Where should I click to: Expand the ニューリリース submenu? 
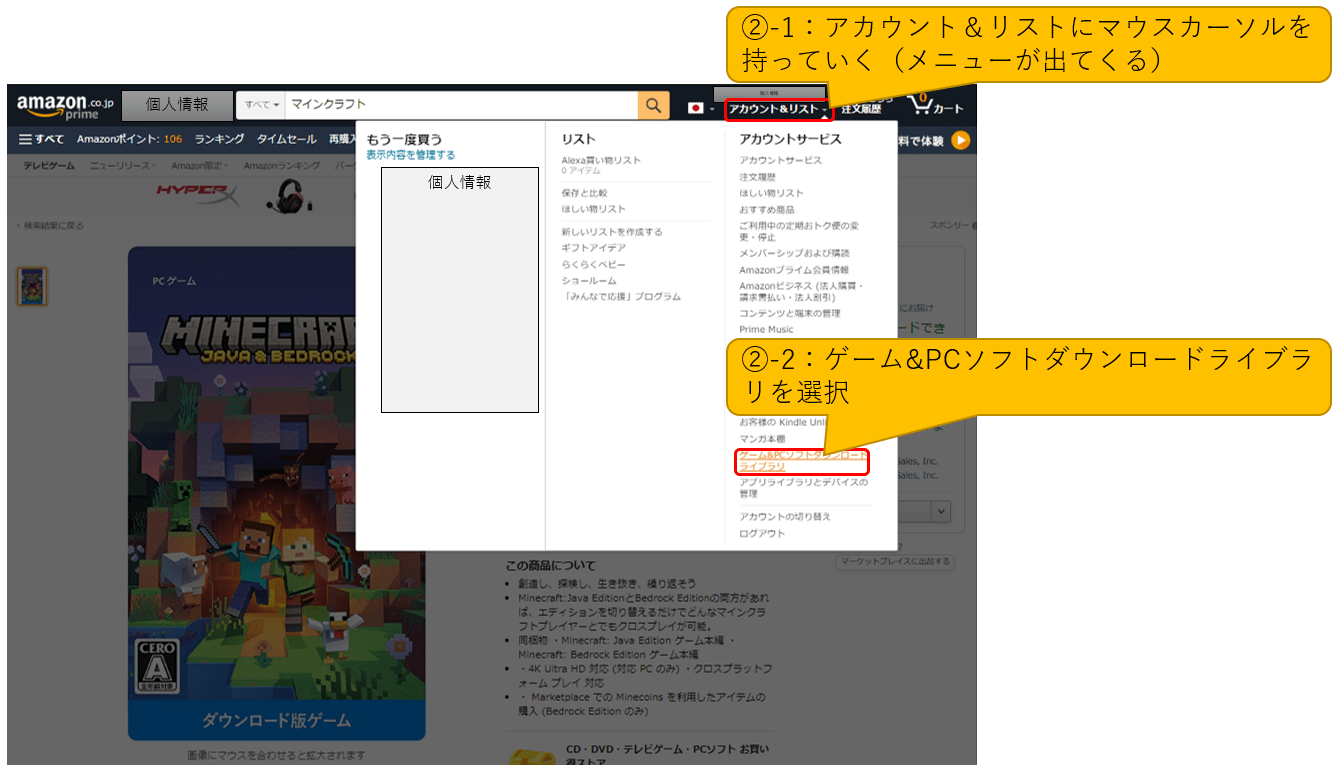(x=122, y=165)
